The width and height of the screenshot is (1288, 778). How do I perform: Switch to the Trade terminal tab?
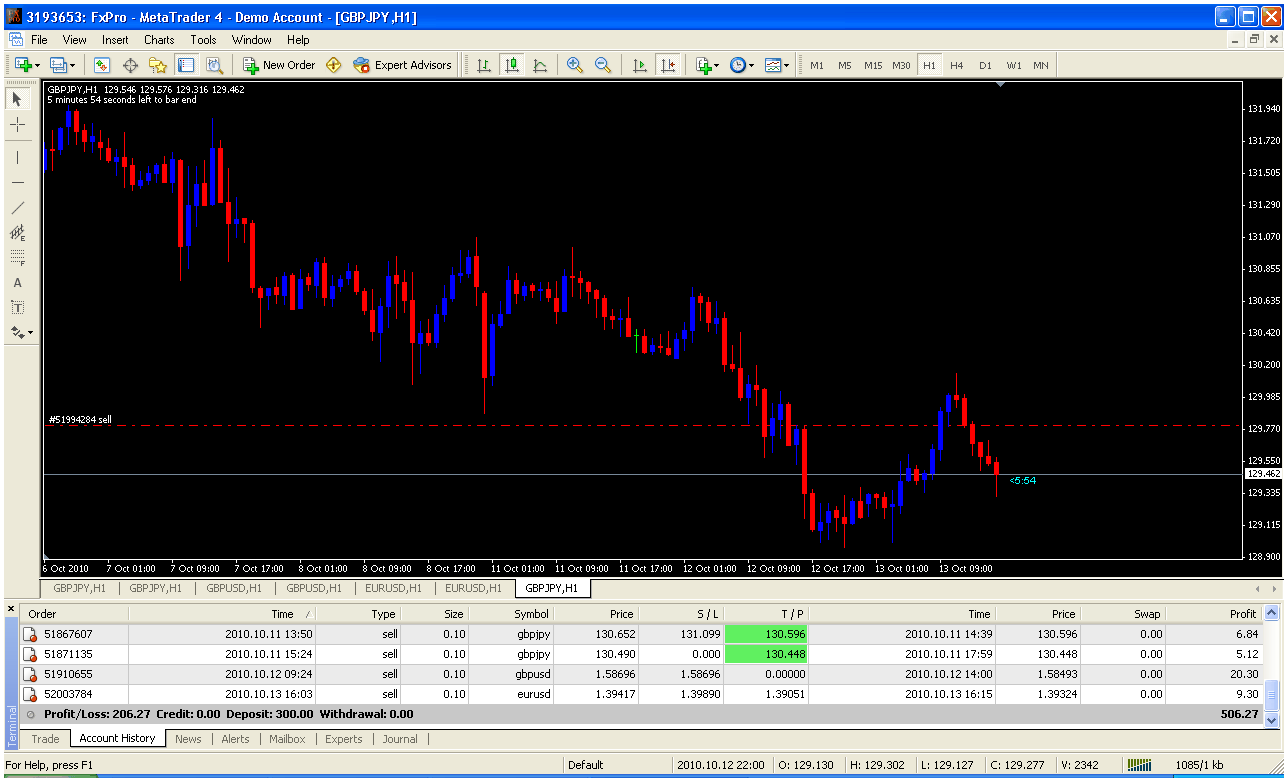pyautogui.click(x=45, y=739)
